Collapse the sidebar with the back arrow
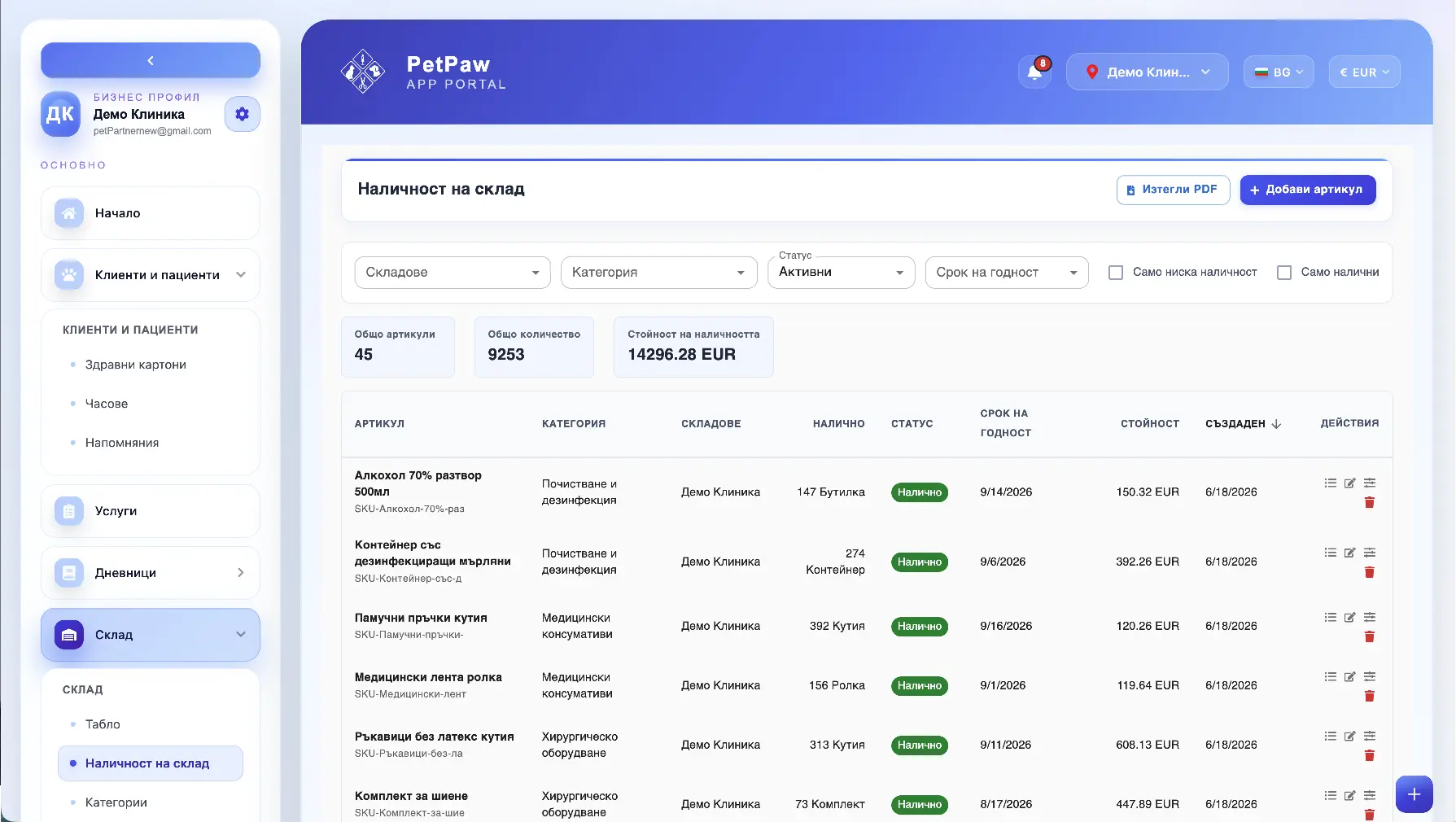The width and height of the screenshot is (1456, 822). (151, 60)
